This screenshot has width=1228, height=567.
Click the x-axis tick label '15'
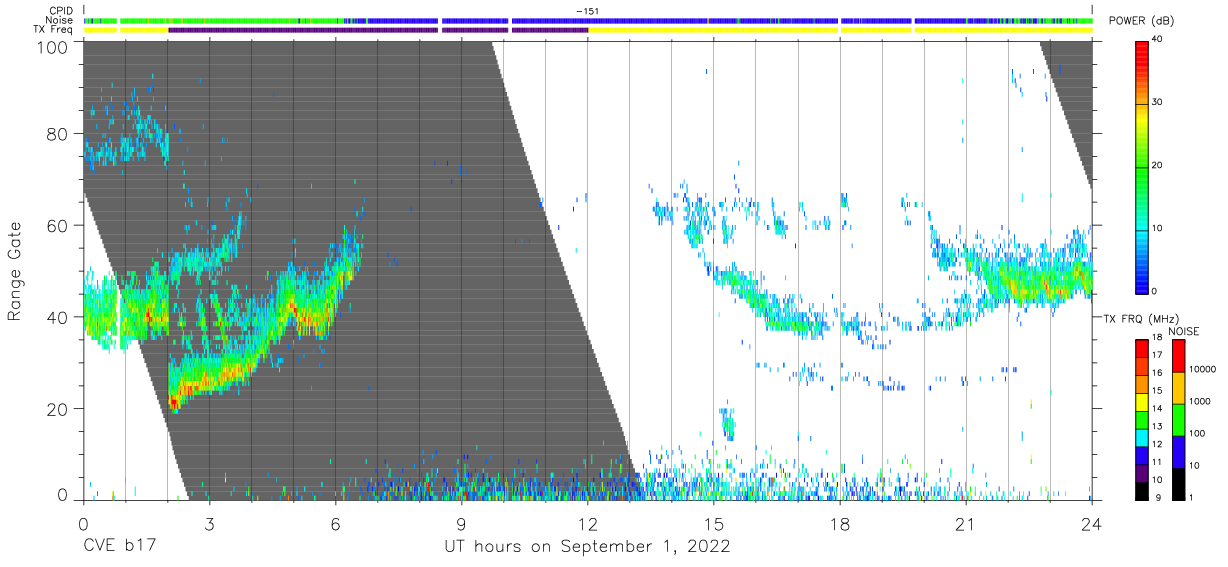[713, 523]
